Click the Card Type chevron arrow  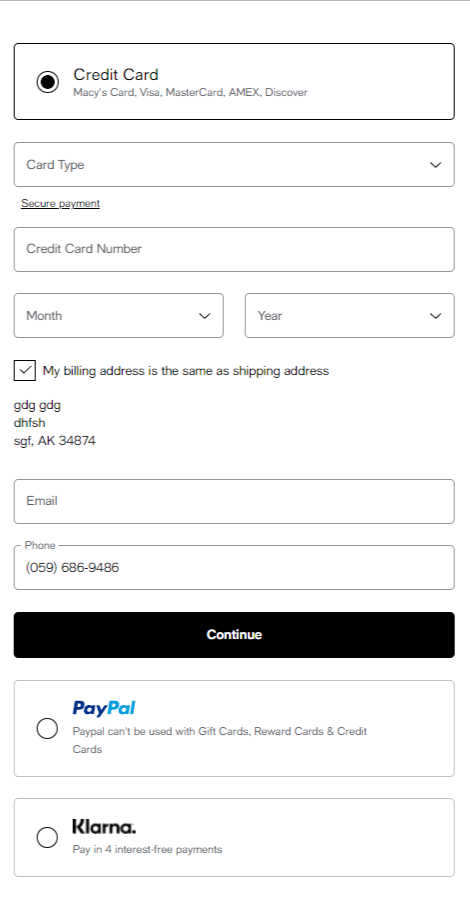click(x=436, y=165)
